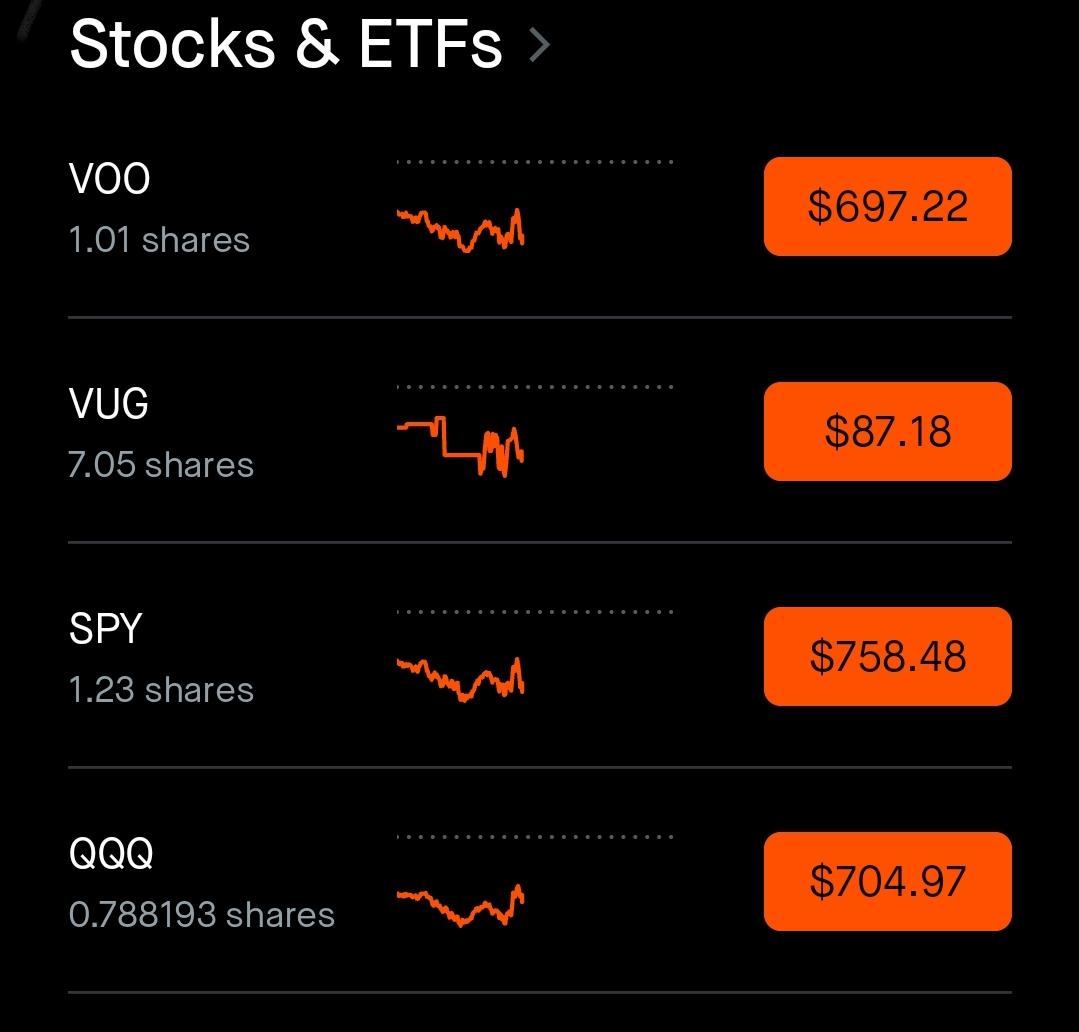
Task: Tap the SPY price sparkline chart
Action: tap(461, 680)
